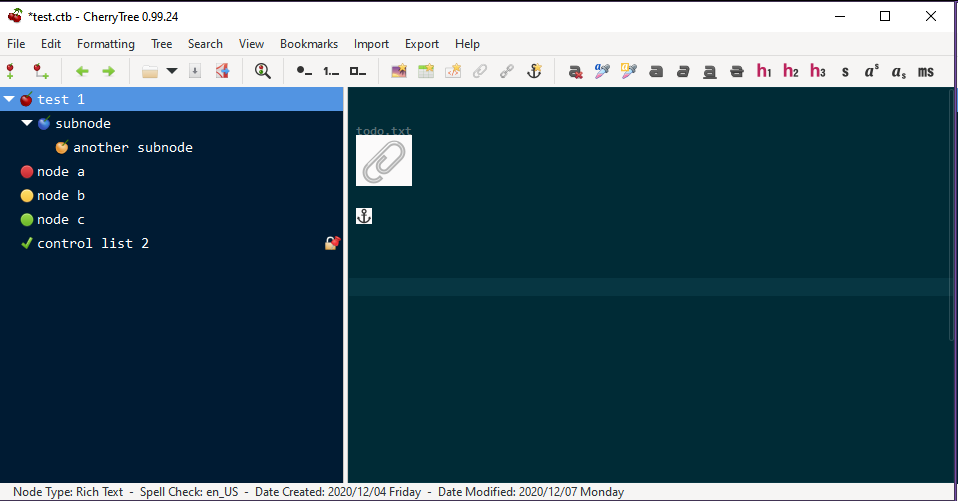Remove formatting from selected text
Screen dimensions: 958x501
tap(575, 71)
